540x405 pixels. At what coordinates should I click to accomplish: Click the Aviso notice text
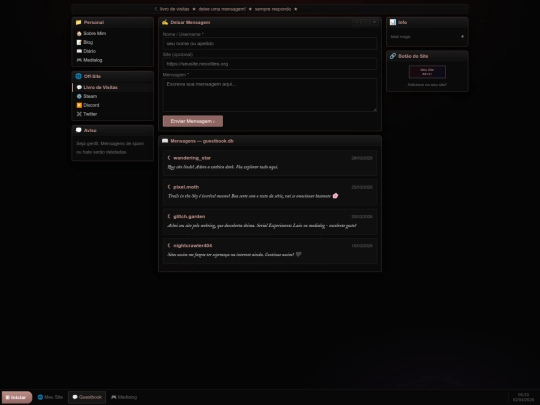click(x=110, y=148)
